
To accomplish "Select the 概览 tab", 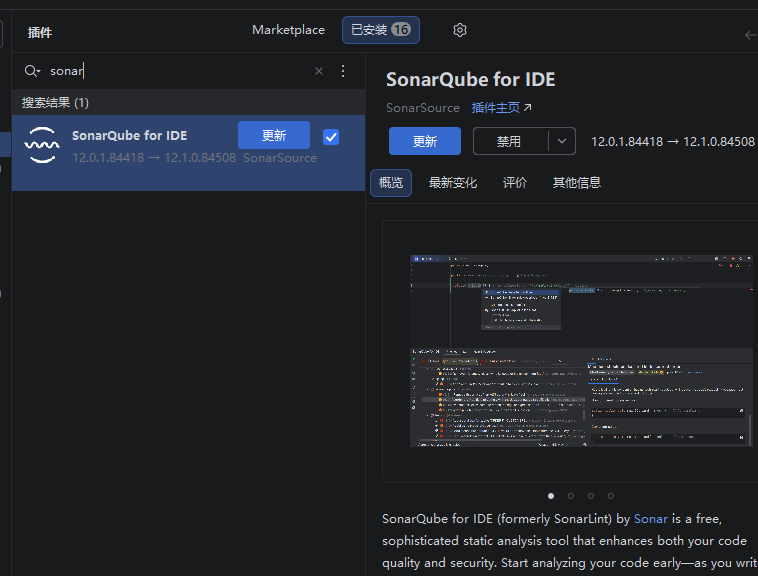I will point(391,183).
